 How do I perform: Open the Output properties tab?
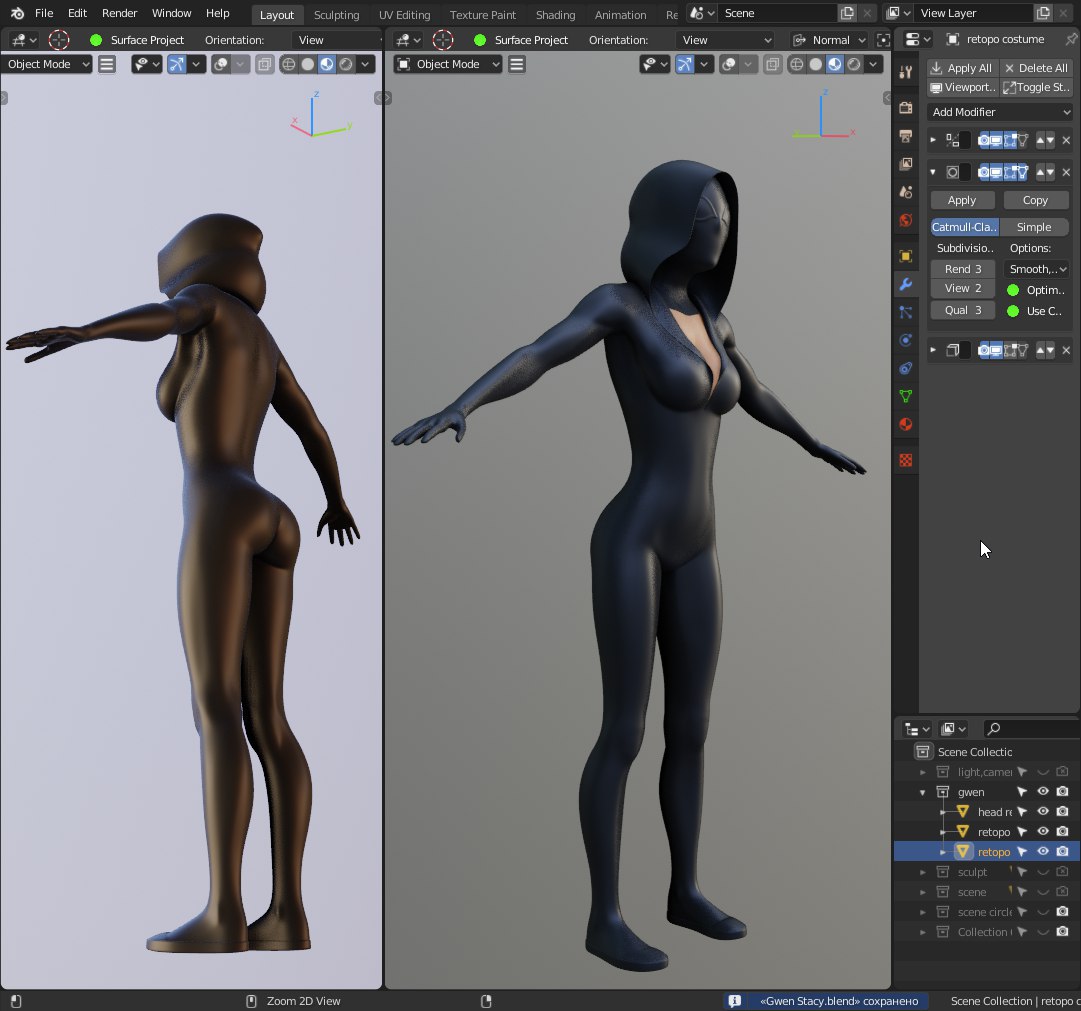point(906,136)
